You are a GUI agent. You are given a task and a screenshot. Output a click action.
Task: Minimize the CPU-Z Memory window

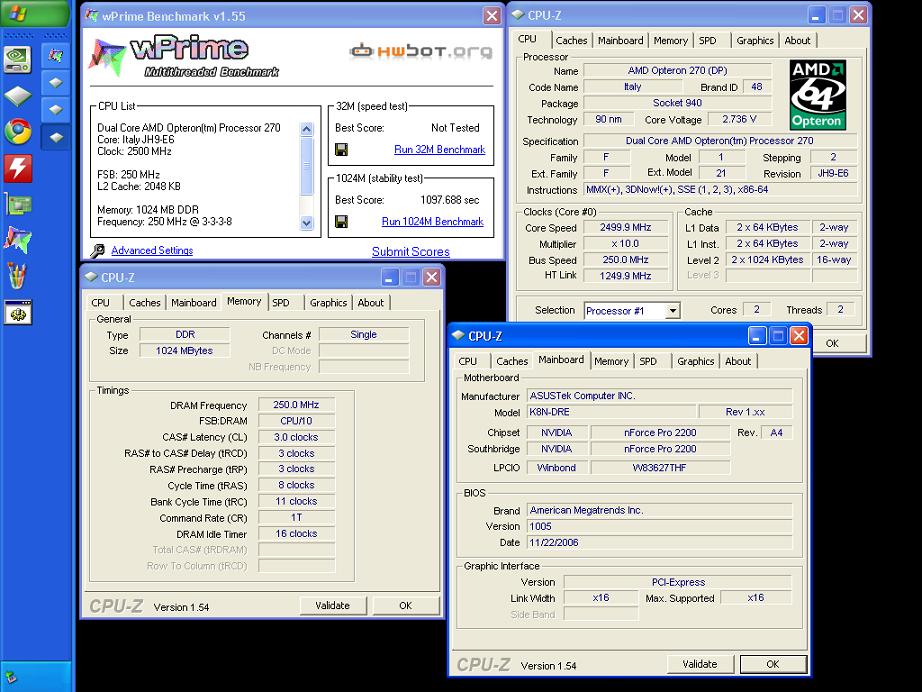[x=390, y=277]
